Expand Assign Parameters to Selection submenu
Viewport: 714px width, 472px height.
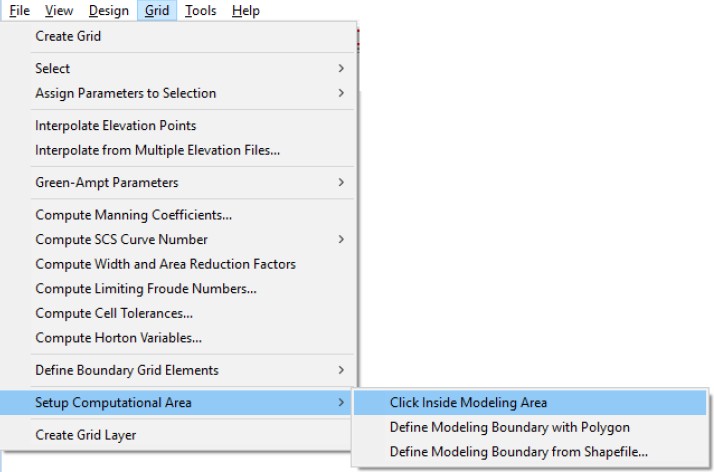point(125,93)
